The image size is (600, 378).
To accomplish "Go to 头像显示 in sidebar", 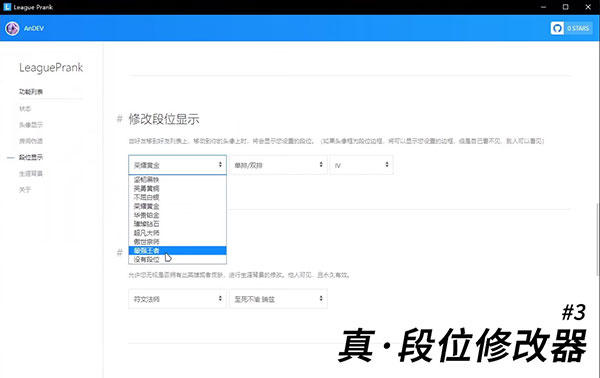I will point(31,125).
